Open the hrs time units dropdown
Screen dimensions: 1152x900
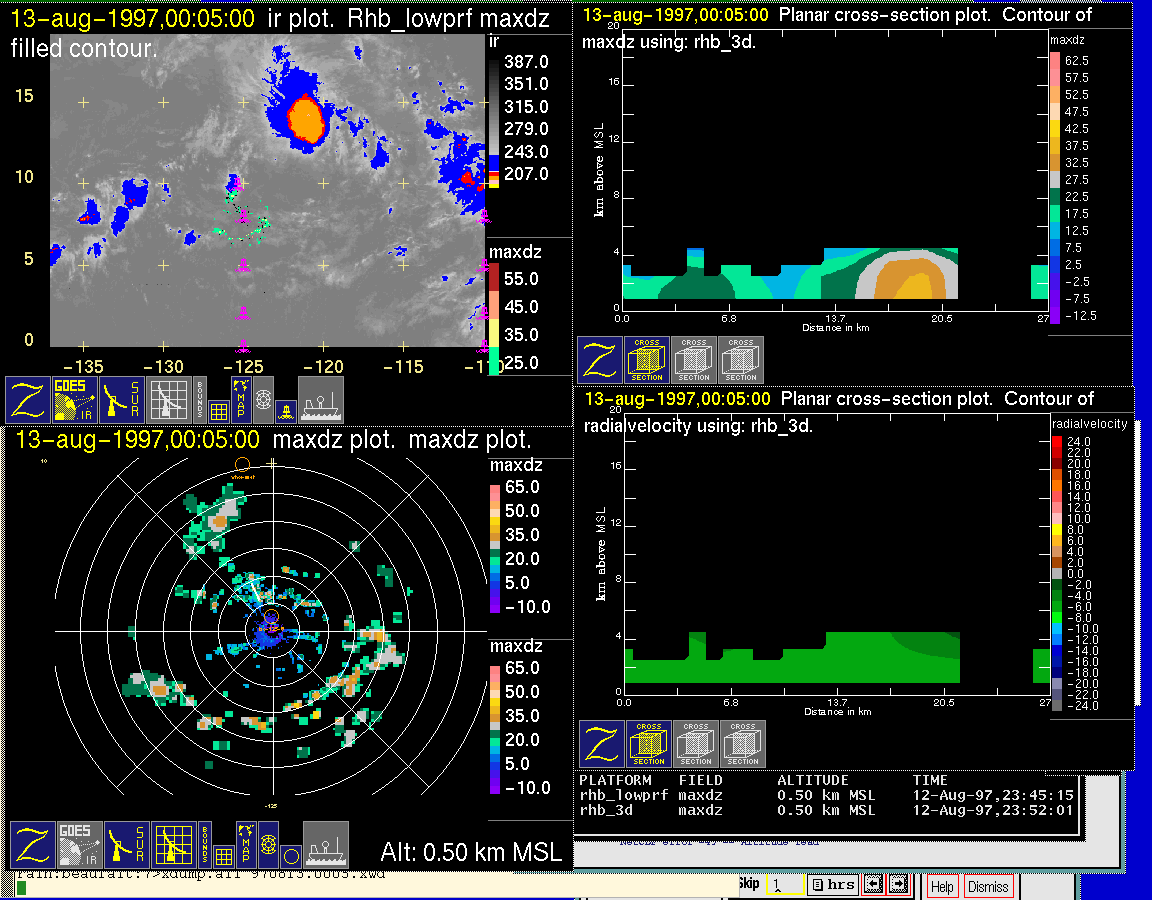click(x=832, y=885)
